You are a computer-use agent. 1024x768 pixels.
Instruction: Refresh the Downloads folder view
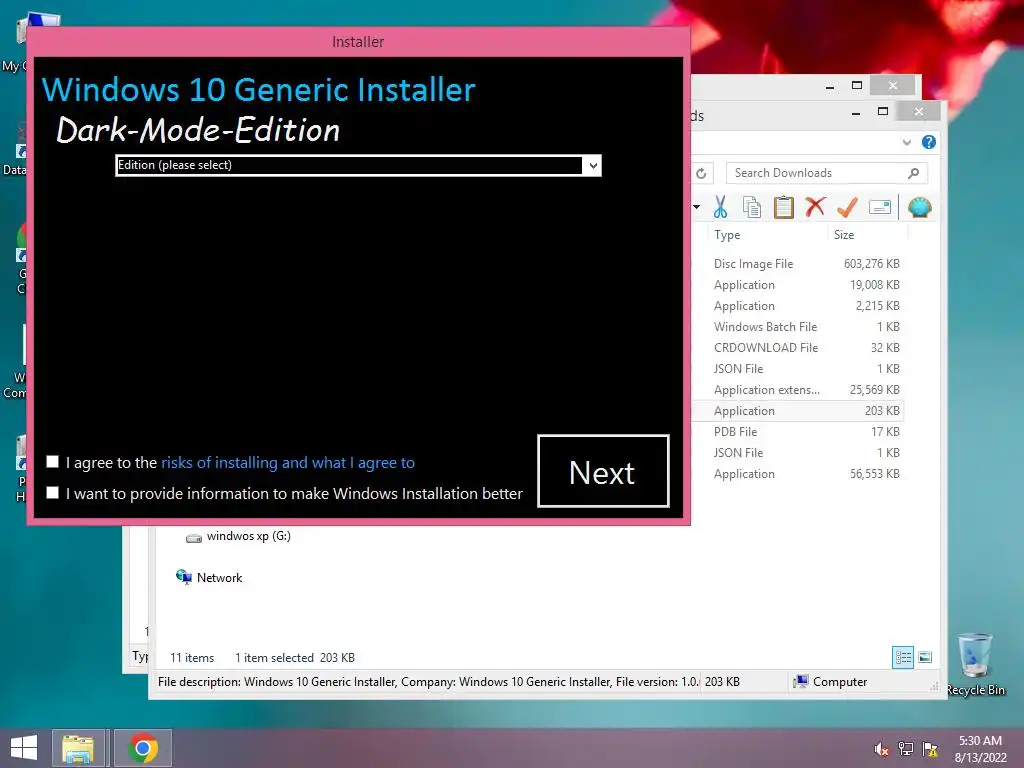pos(701,173)
